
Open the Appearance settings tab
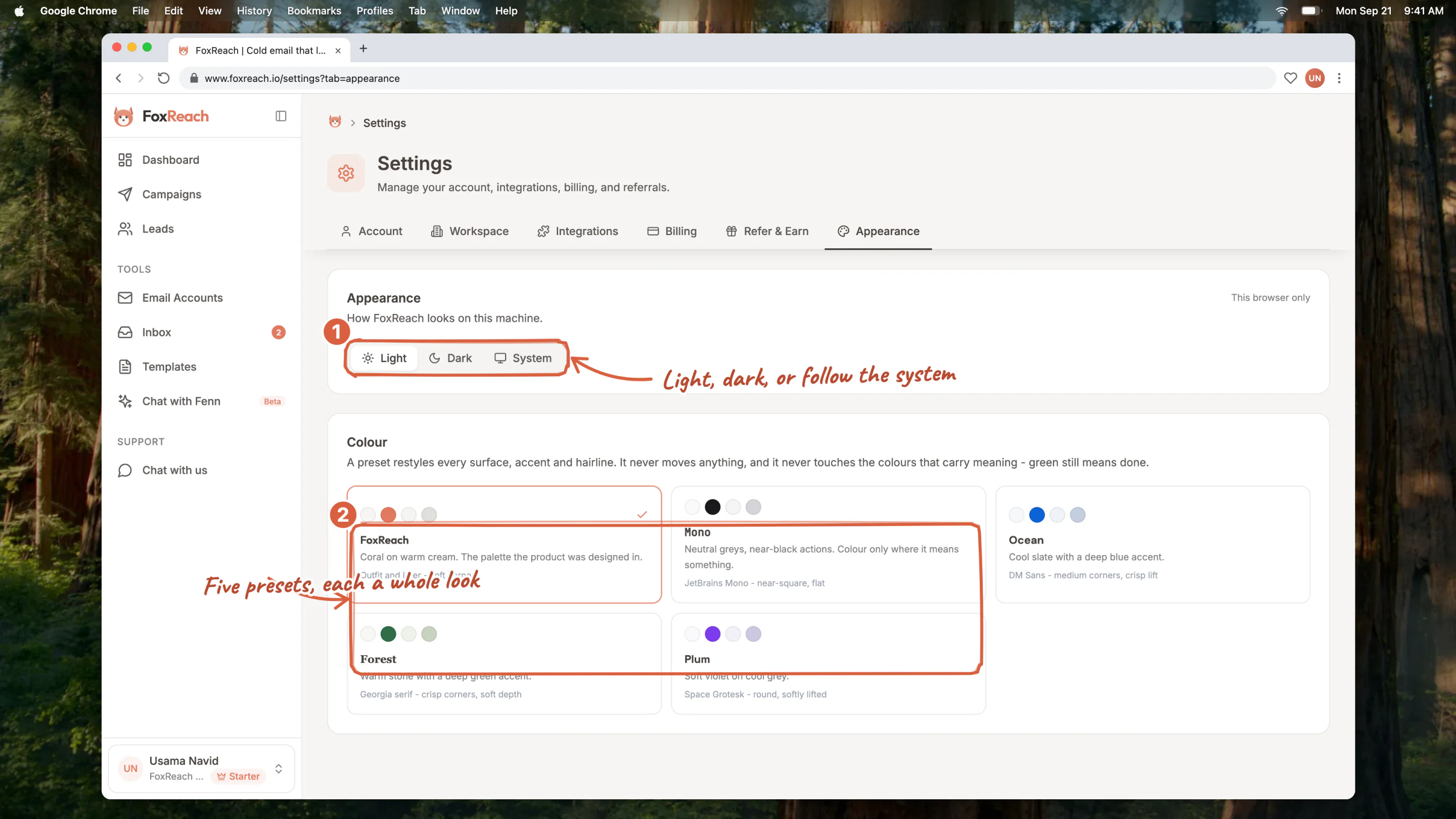878,231
